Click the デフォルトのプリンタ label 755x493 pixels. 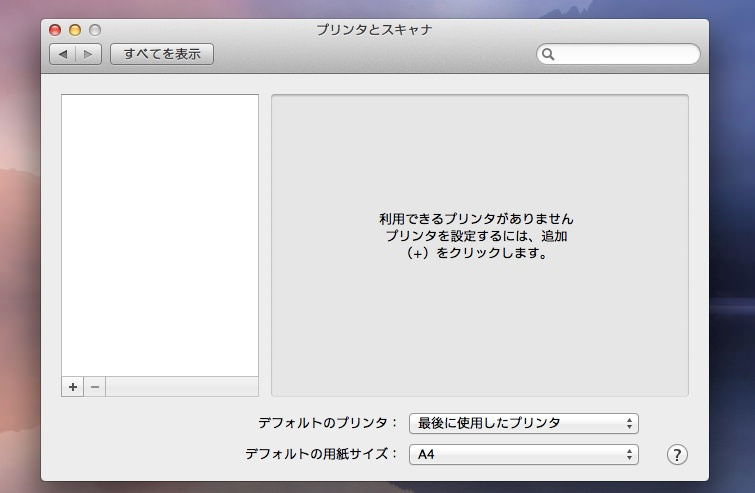[x=327, y=423]
